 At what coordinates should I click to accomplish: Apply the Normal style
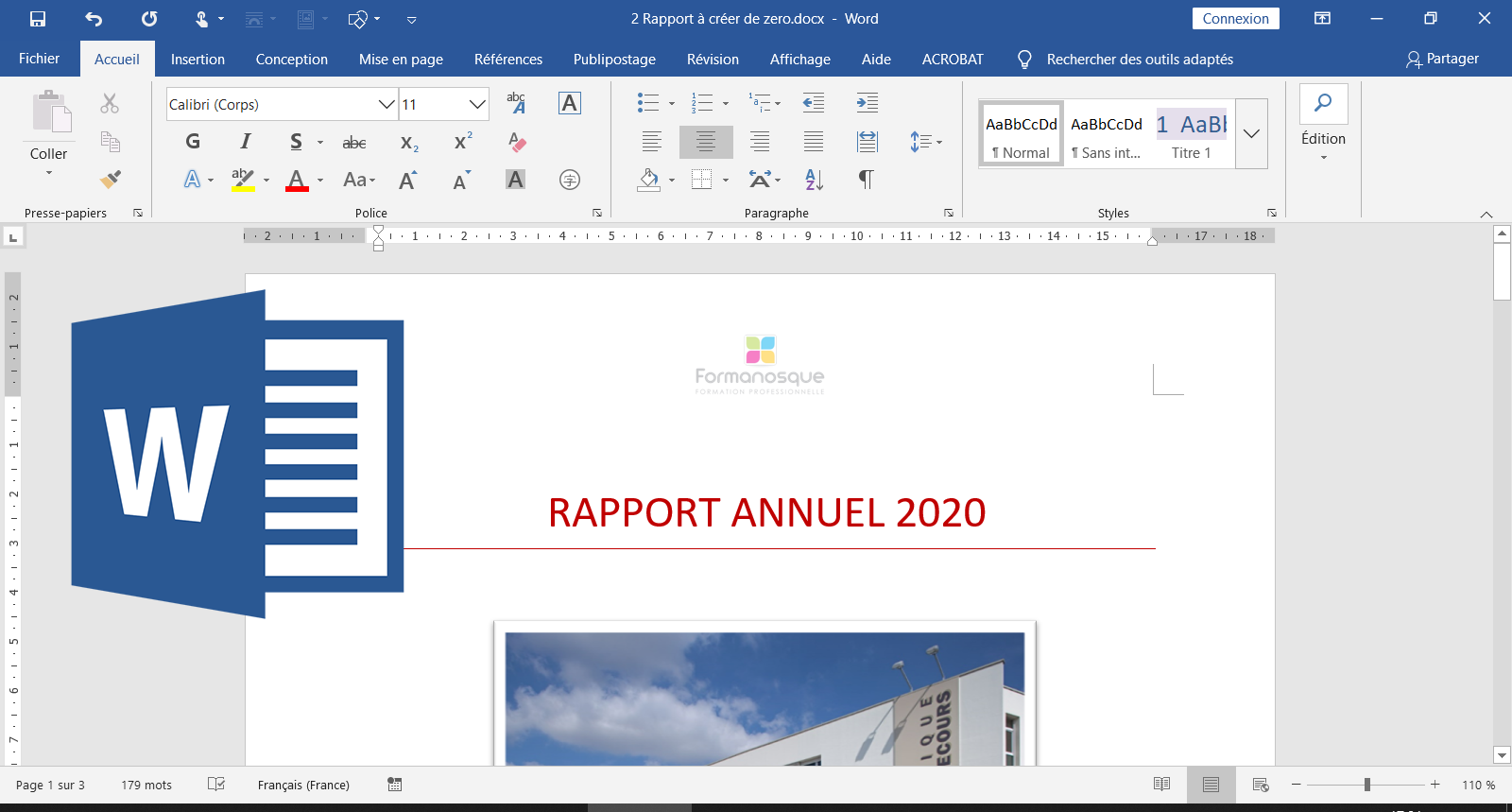[1022, 134]
